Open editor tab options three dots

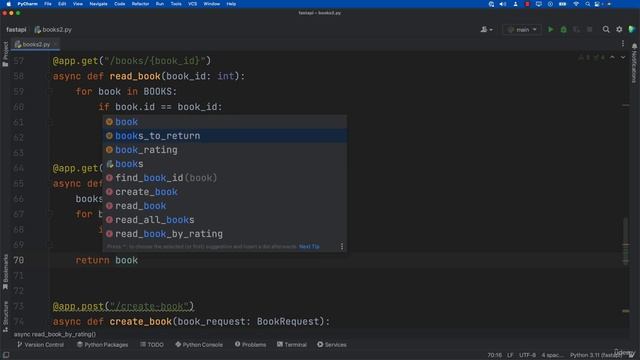coord(623,44)
